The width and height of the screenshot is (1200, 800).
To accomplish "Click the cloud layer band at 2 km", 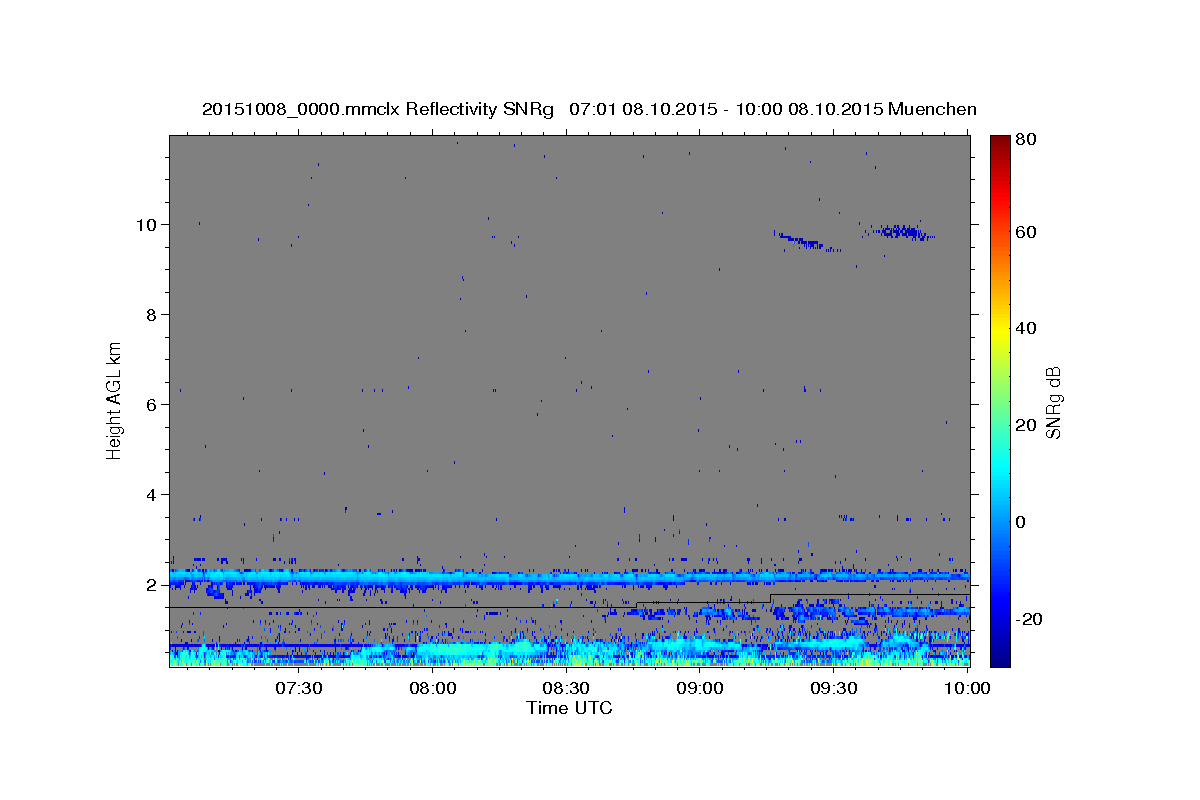I will [x=570, y=577].
